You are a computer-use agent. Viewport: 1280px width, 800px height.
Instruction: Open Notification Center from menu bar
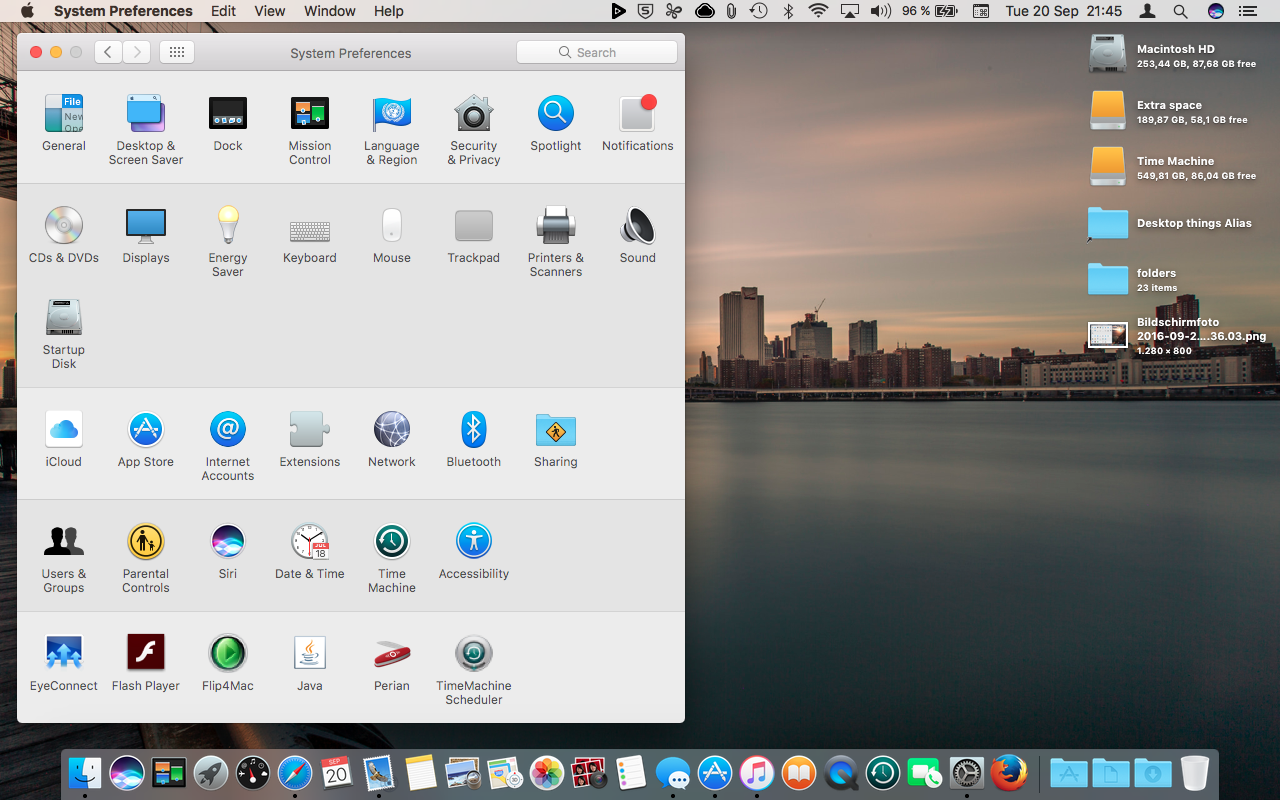click(x=1246, y=11)
